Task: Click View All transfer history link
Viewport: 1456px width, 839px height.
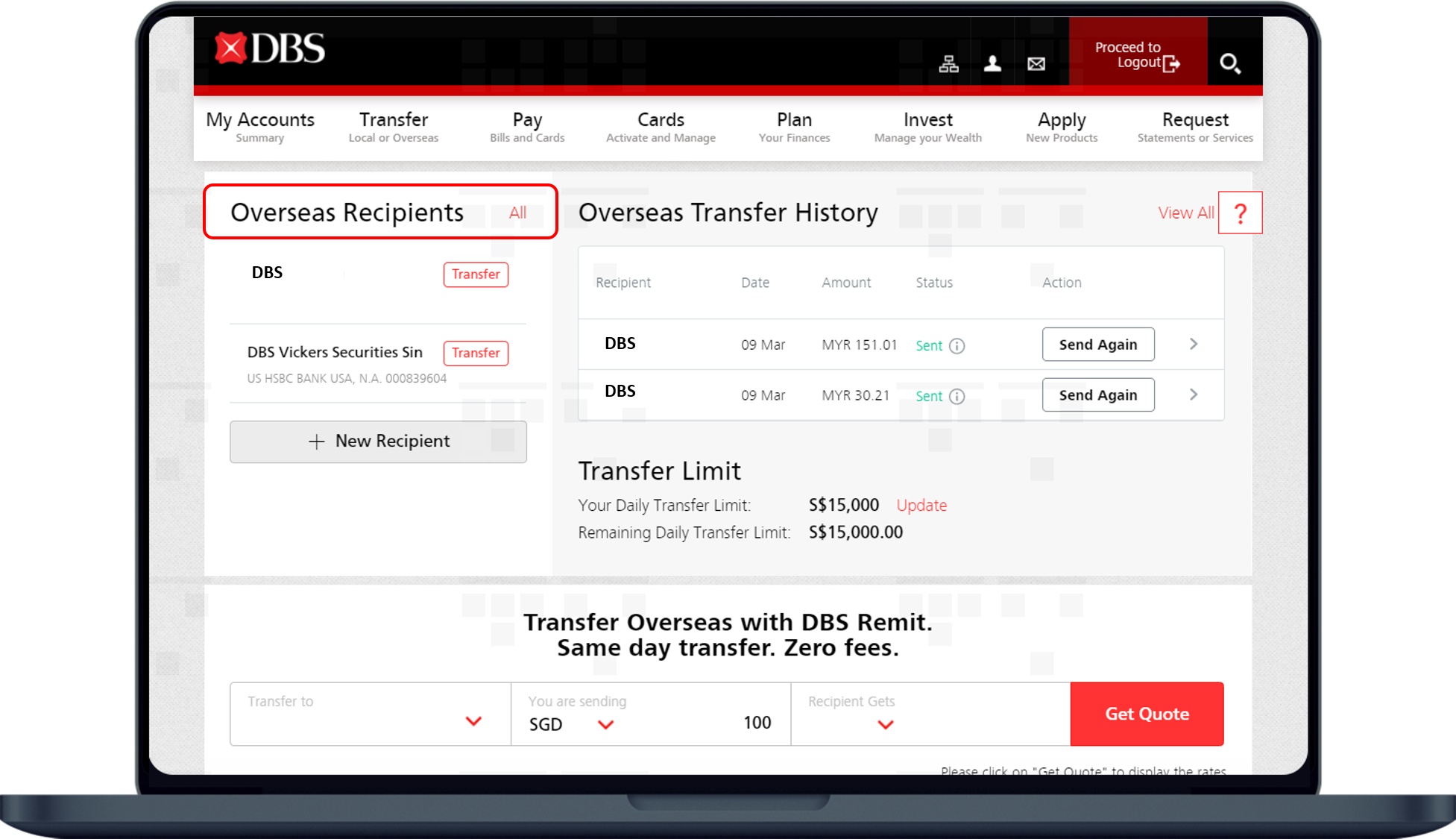Action: click(1185, 213)
